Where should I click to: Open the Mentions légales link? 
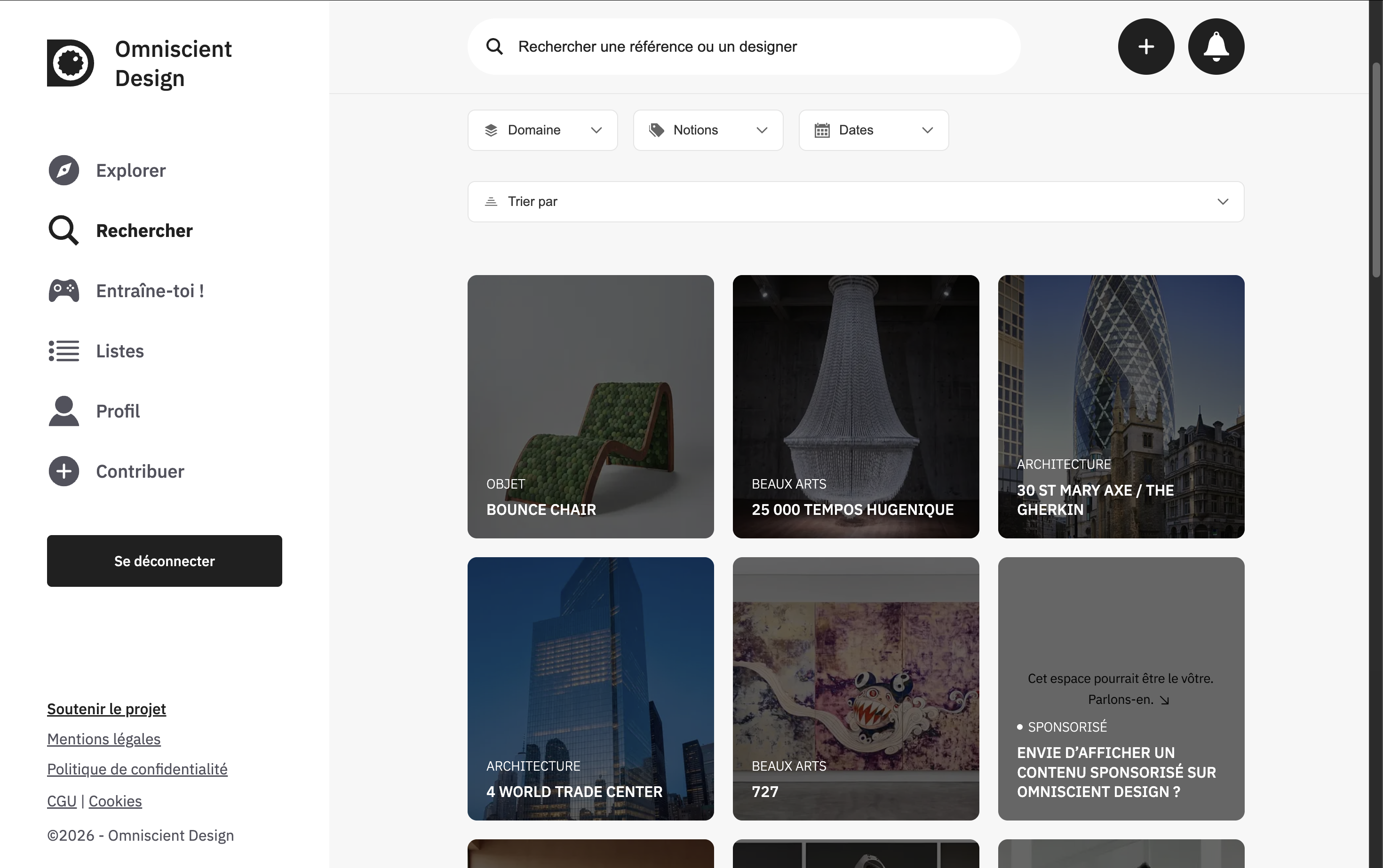click(x=104, y=739)
